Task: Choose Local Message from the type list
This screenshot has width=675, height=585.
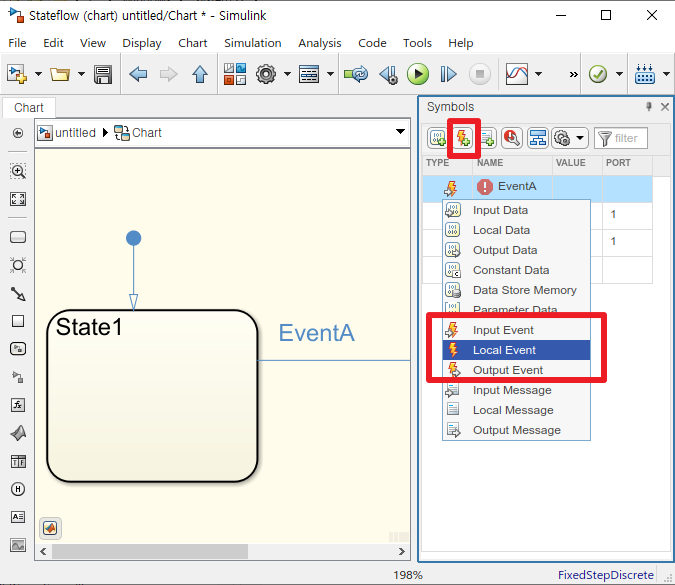Action: pos(516,410)
